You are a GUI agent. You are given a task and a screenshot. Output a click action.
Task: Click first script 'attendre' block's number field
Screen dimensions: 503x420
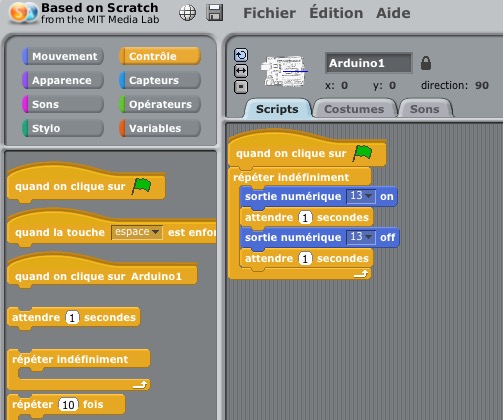tap(305, 218)
